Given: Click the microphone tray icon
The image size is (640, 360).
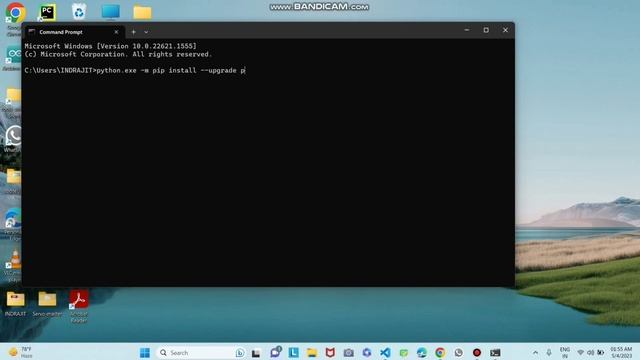Looking at the screenshot, I should tap(549, 353).
